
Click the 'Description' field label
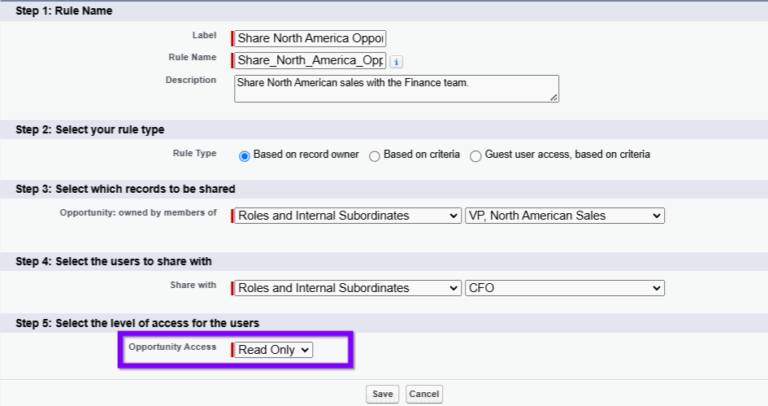pos(191,80)
